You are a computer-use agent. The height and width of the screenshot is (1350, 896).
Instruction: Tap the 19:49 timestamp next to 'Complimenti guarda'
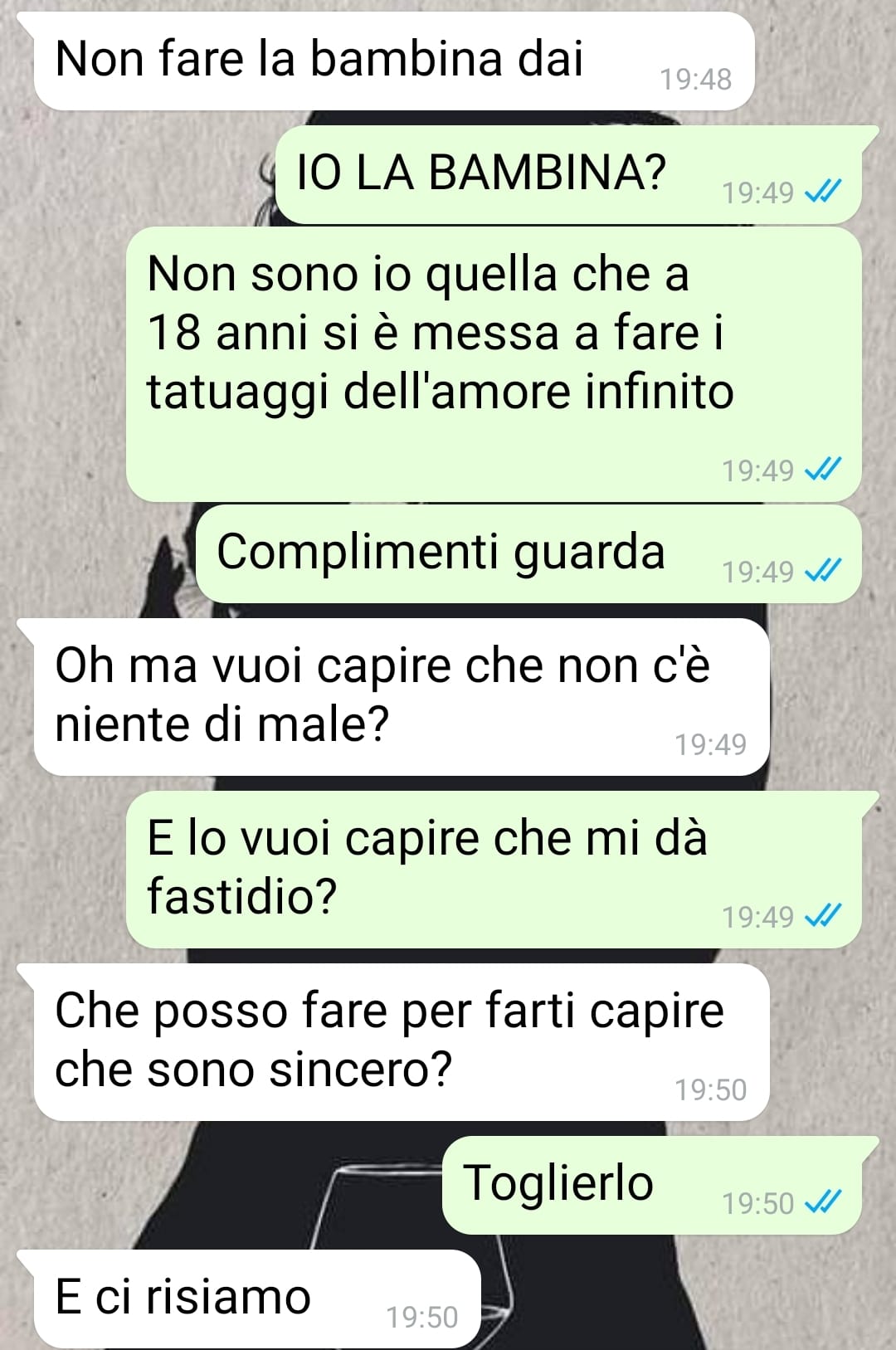(x=757, y=572)
